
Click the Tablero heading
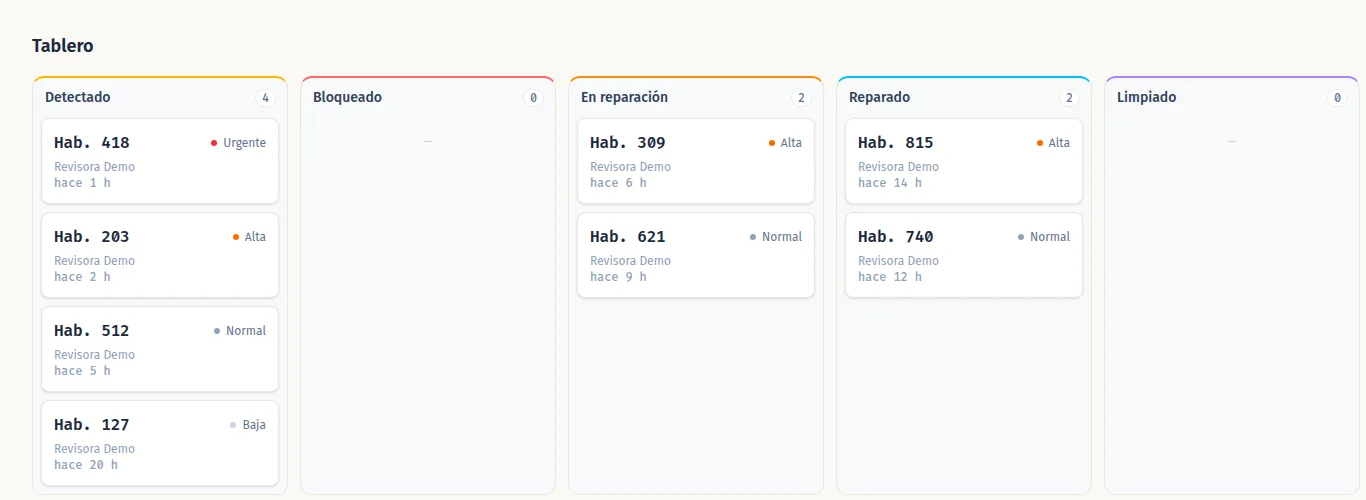click(x=63, y=46)
